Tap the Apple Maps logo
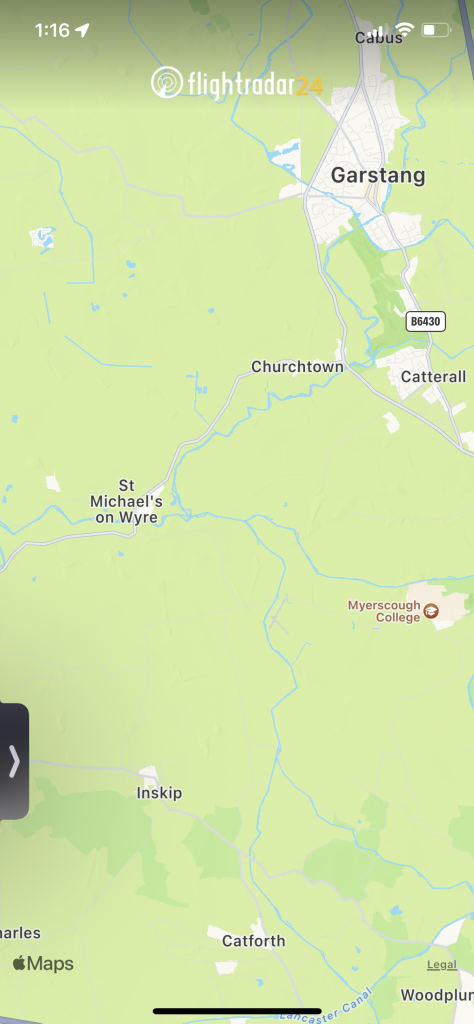 coord(43,963)
